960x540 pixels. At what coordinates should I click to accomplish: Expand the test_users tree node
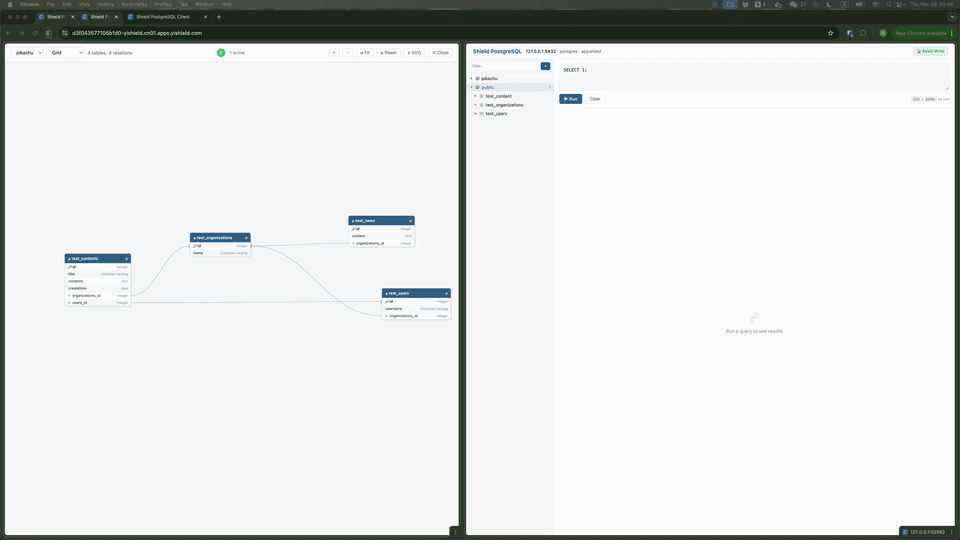coord(476,113)
